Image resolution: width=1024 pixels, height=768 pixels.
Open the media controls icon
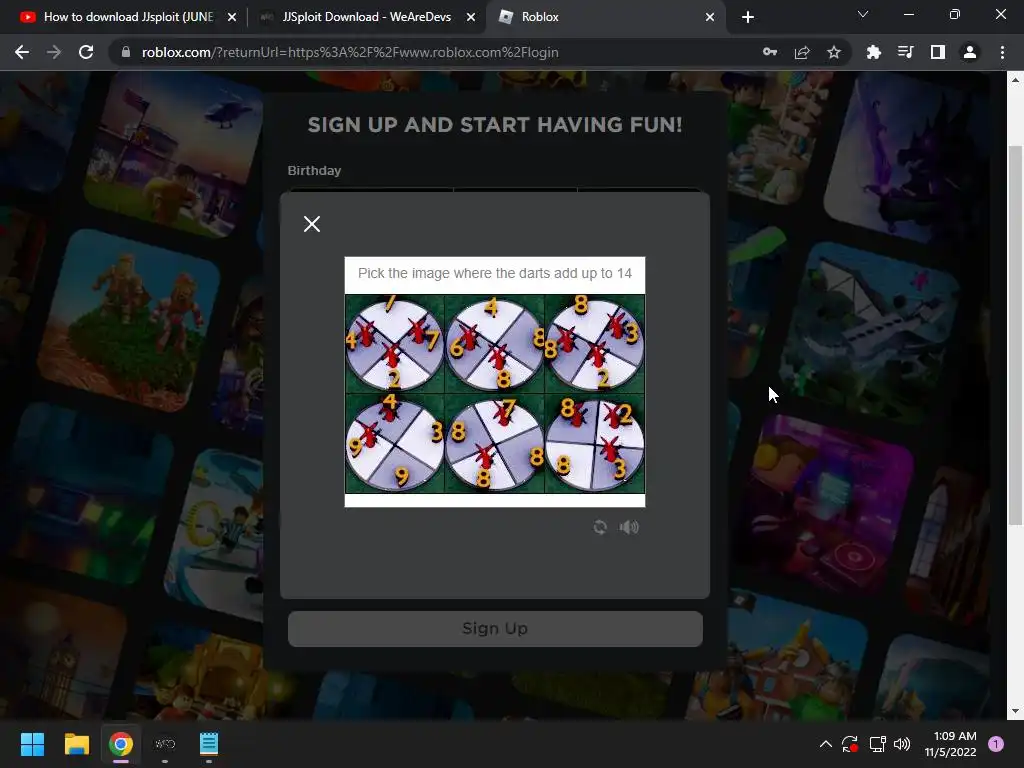(x=906, y=52)
